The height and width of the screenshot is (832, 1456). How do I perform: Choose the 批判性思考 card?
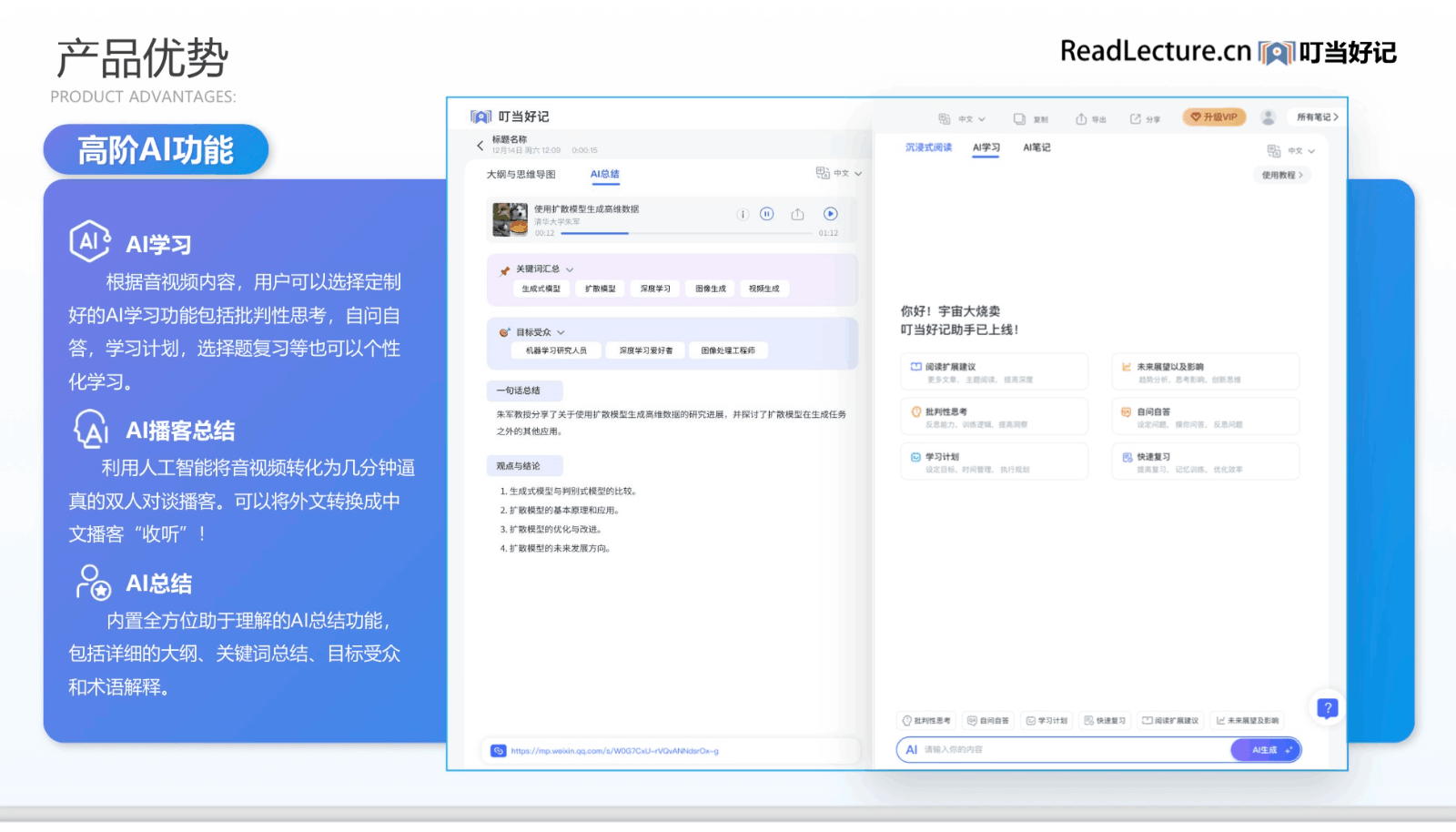point(994,416)
